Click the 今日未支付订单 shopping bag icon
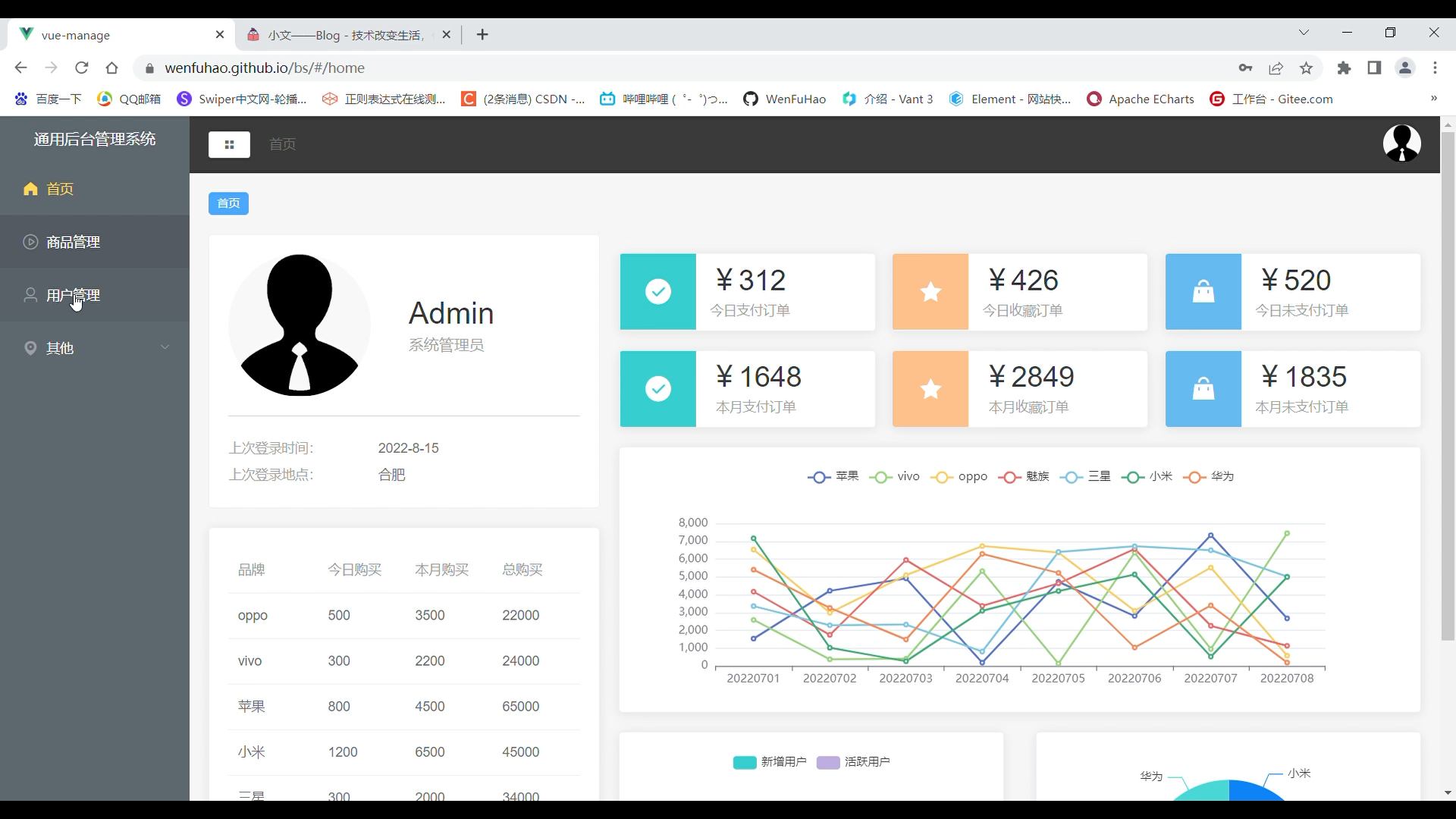The width and height of the screenshot is (1456, 819). pos(1203,291)
